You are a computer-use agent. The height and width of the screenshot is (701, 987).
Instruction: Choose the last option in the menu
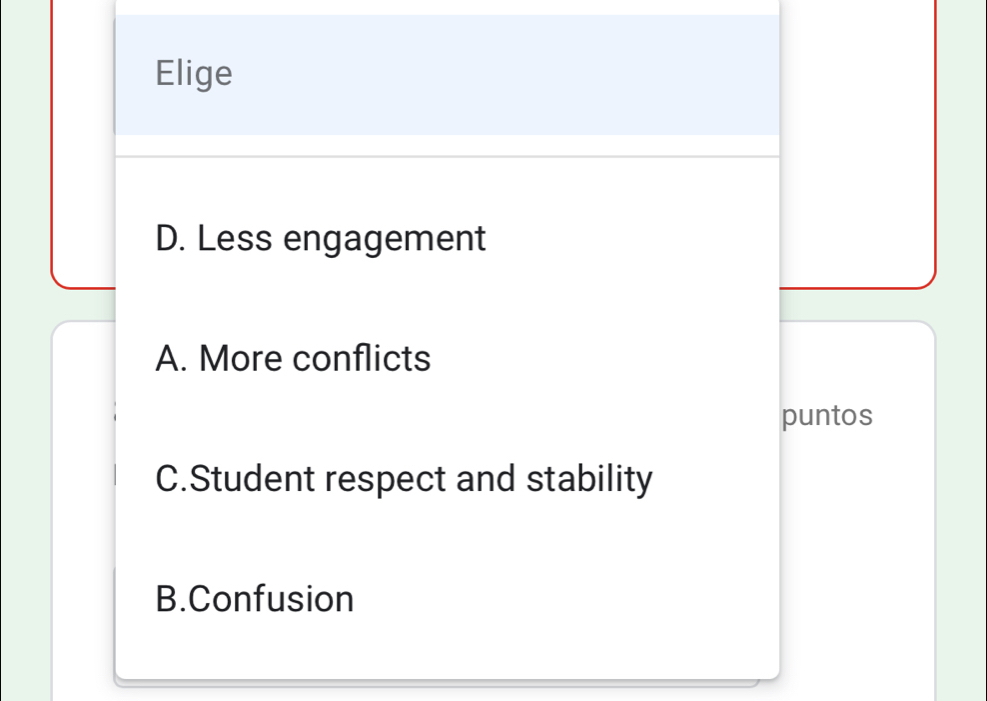tap(255, 598)
